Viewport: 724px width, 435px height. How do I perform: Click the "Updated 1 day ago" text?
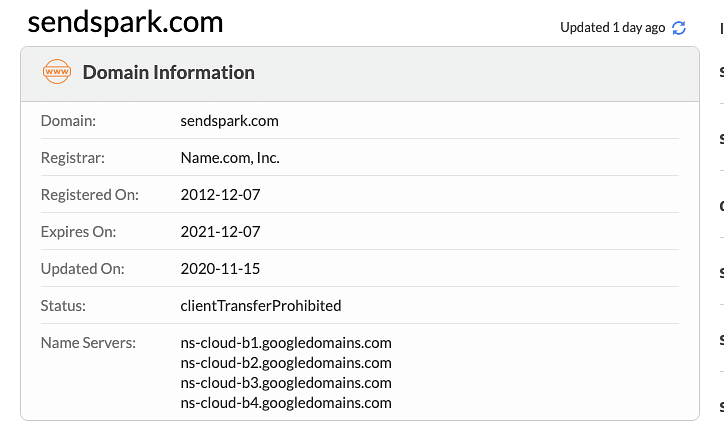612,28
